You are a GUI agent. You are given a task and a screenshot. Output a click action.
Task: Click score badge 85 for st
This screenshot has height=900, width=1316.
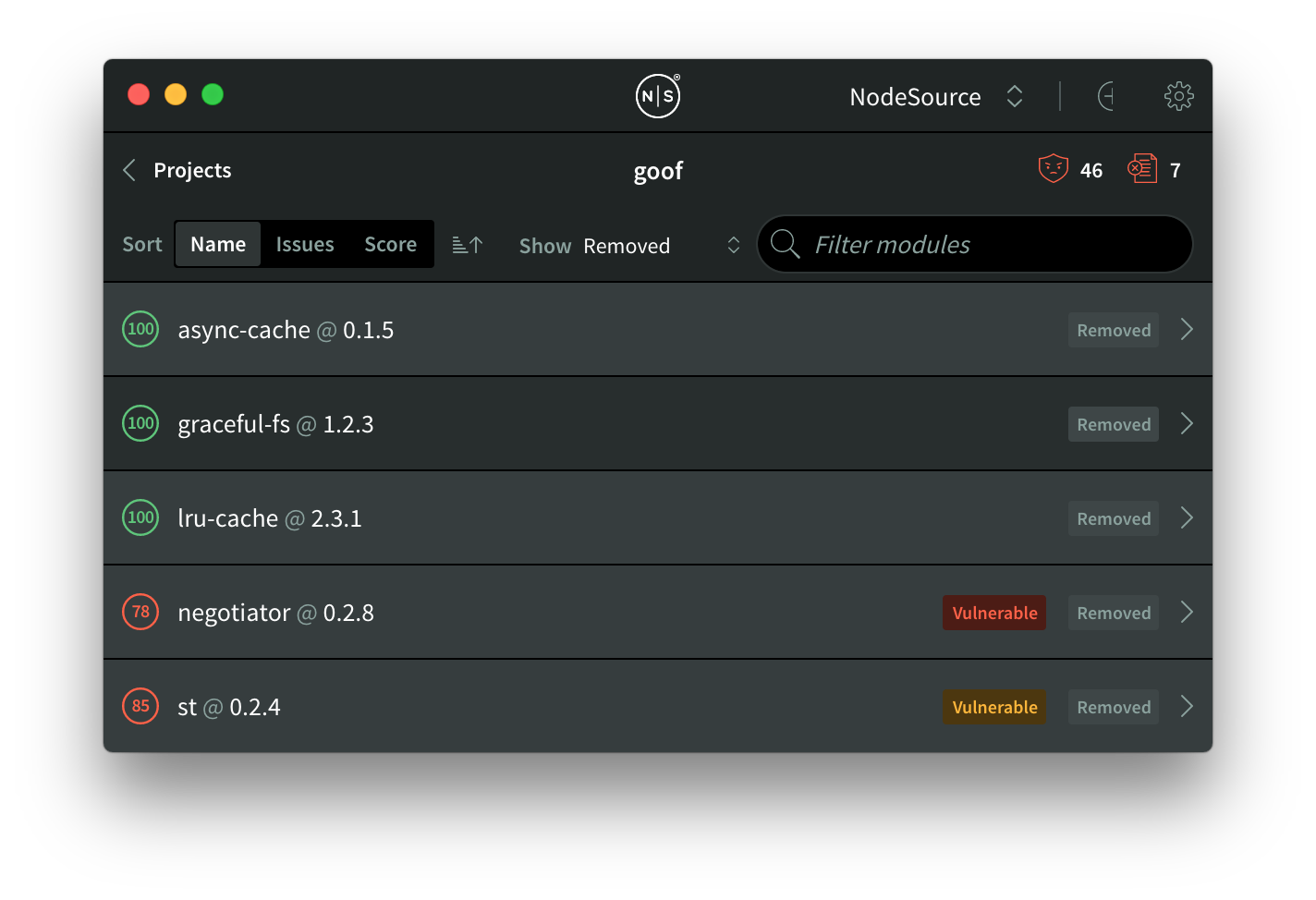140,706
